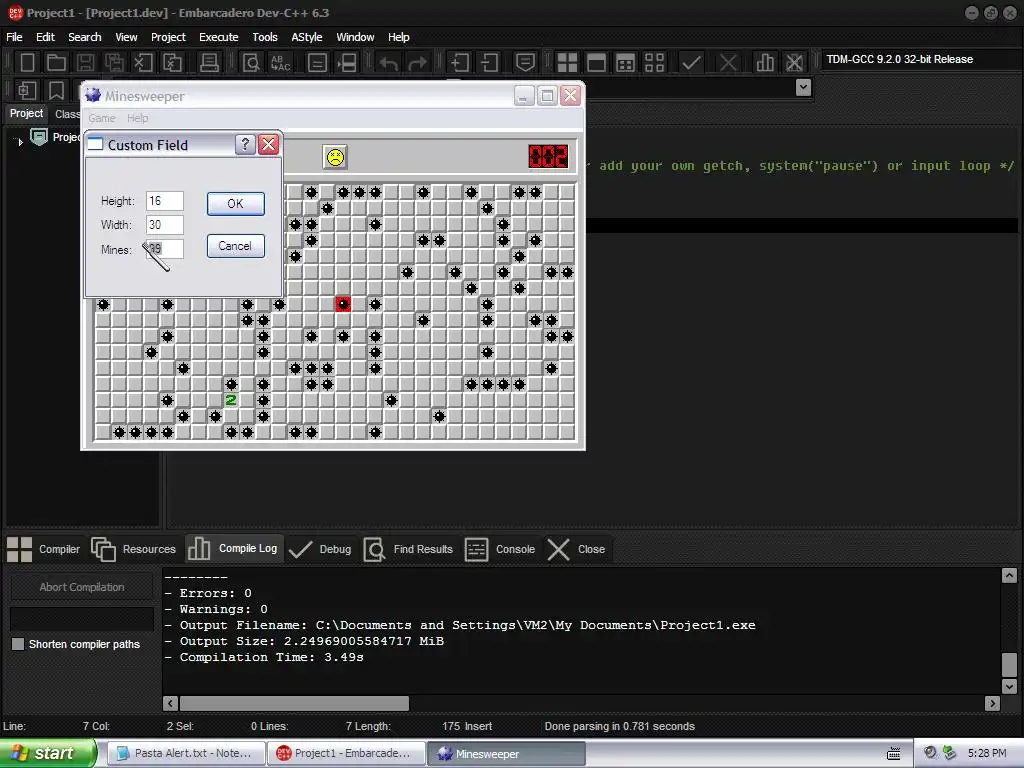
Task: Click the Project1 Embarcadero taskbar button
Action: point(346,753)
